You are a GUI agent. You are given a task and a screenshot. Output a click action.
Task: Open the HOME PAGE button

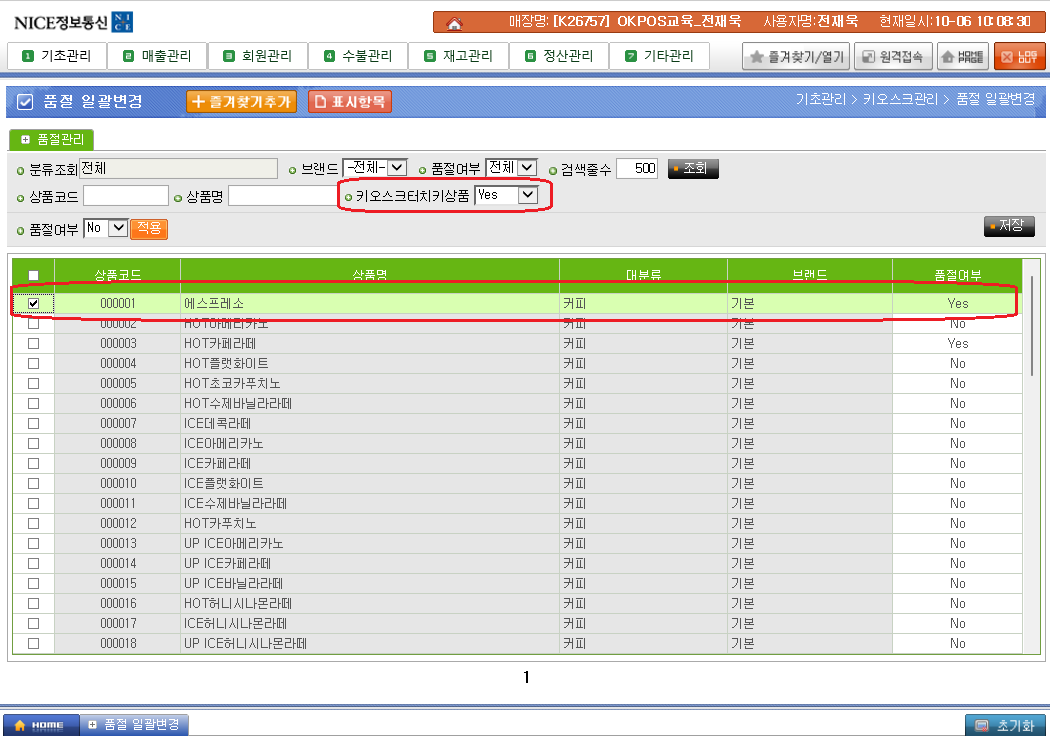(962, 57)
